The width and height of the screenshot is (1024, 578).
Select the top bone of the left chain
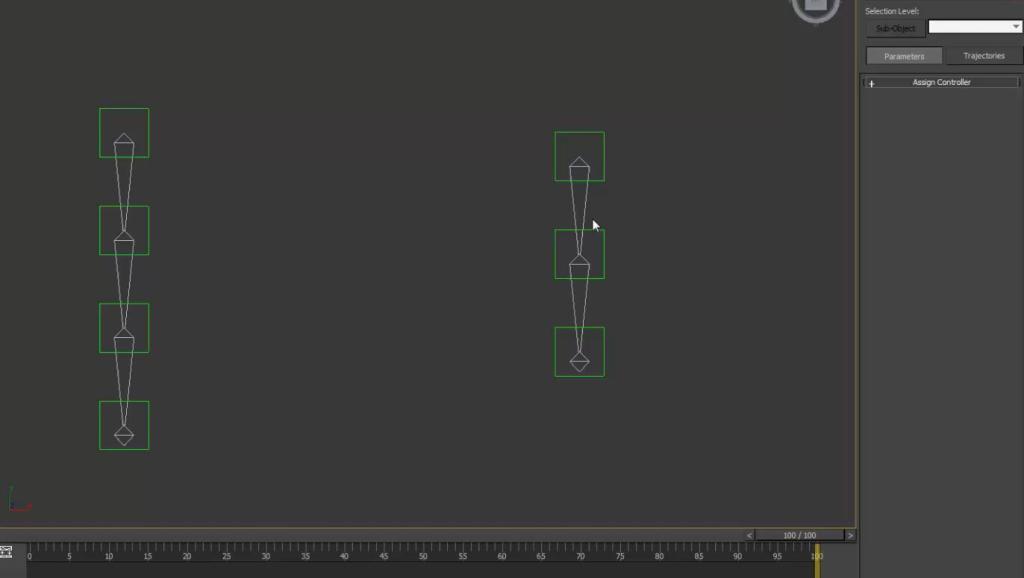[x=124, y=133]
